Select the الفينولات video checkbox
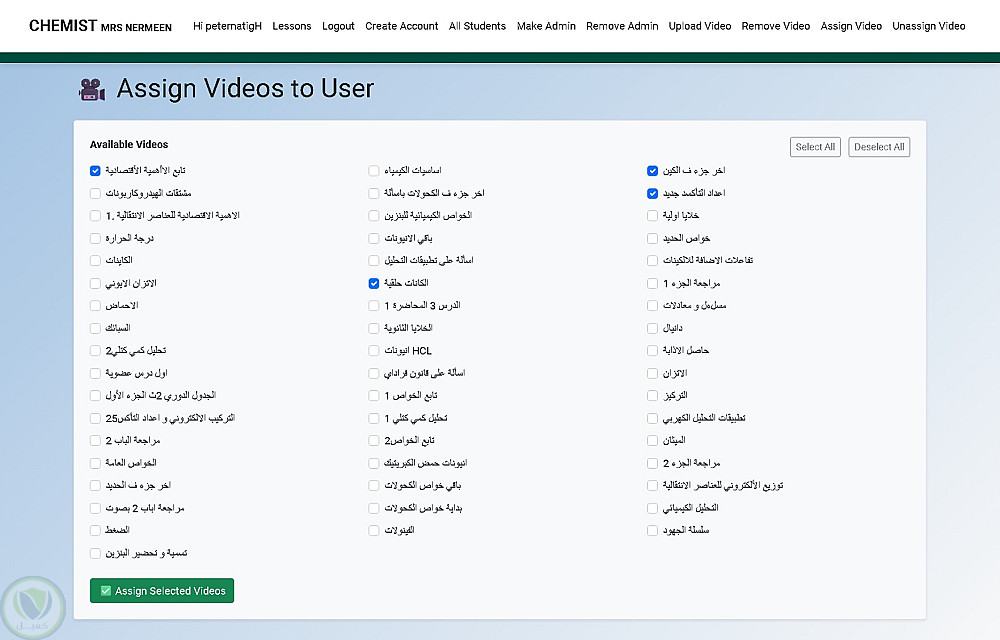The width and height of the screenshot is (1000, 640). pos(374,530)
